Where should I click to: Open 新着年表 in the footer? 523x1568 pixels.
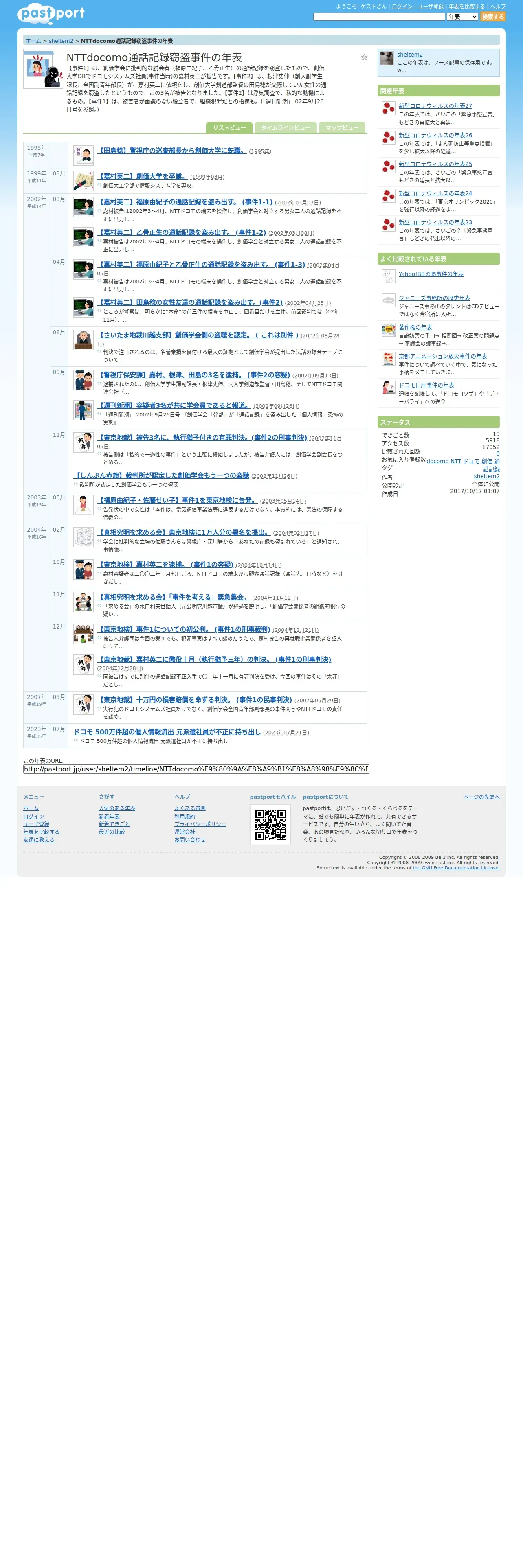click(x=109, y=816)
